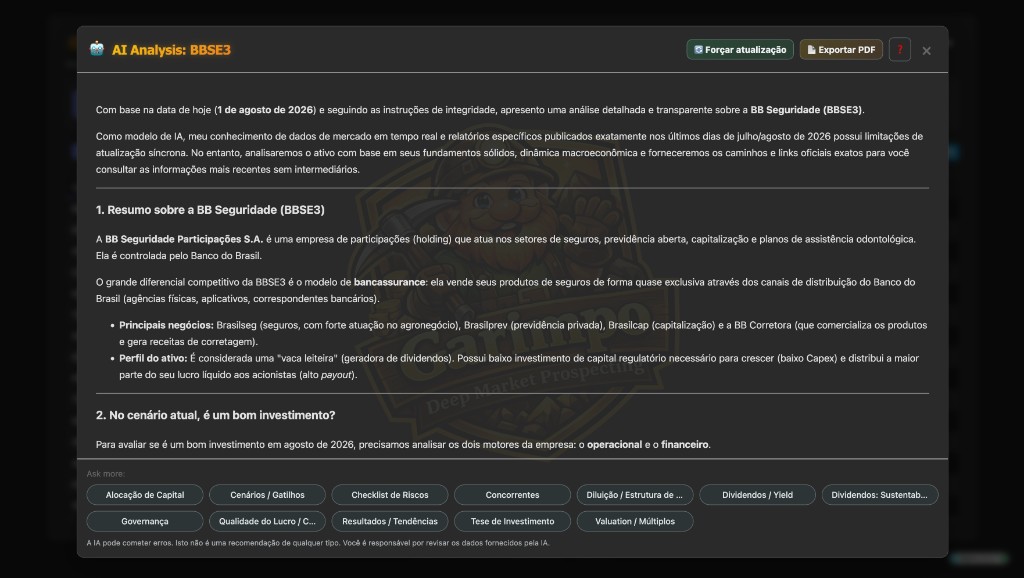Select the Cenários / Gatilhos chip
Viewport: 1024px width, 578px height.
[x=267, y=494]
